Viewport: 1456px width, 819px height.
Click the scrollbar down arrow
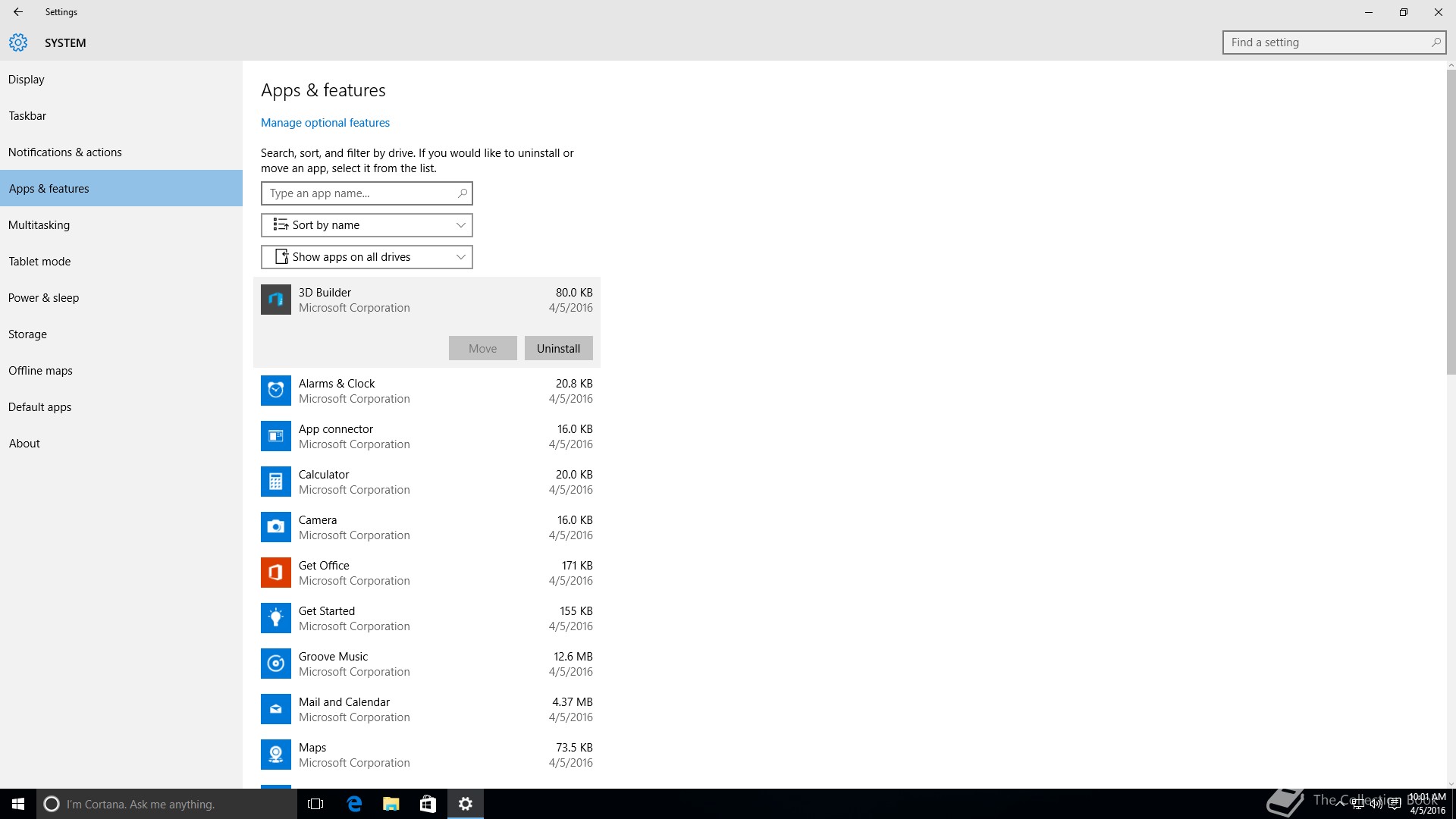tap(1451, 783)
